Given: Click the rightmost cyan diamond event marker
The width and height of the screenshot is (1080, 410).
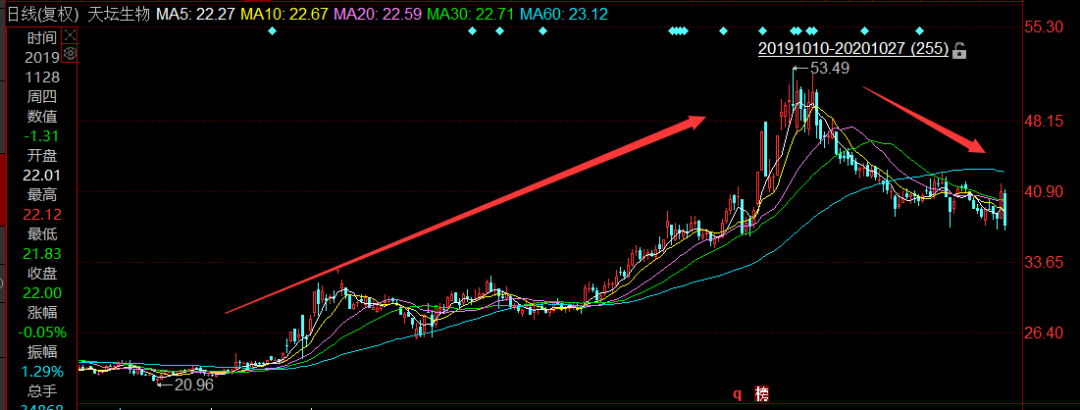Looking at the screenshot, I should pos(920,31).
